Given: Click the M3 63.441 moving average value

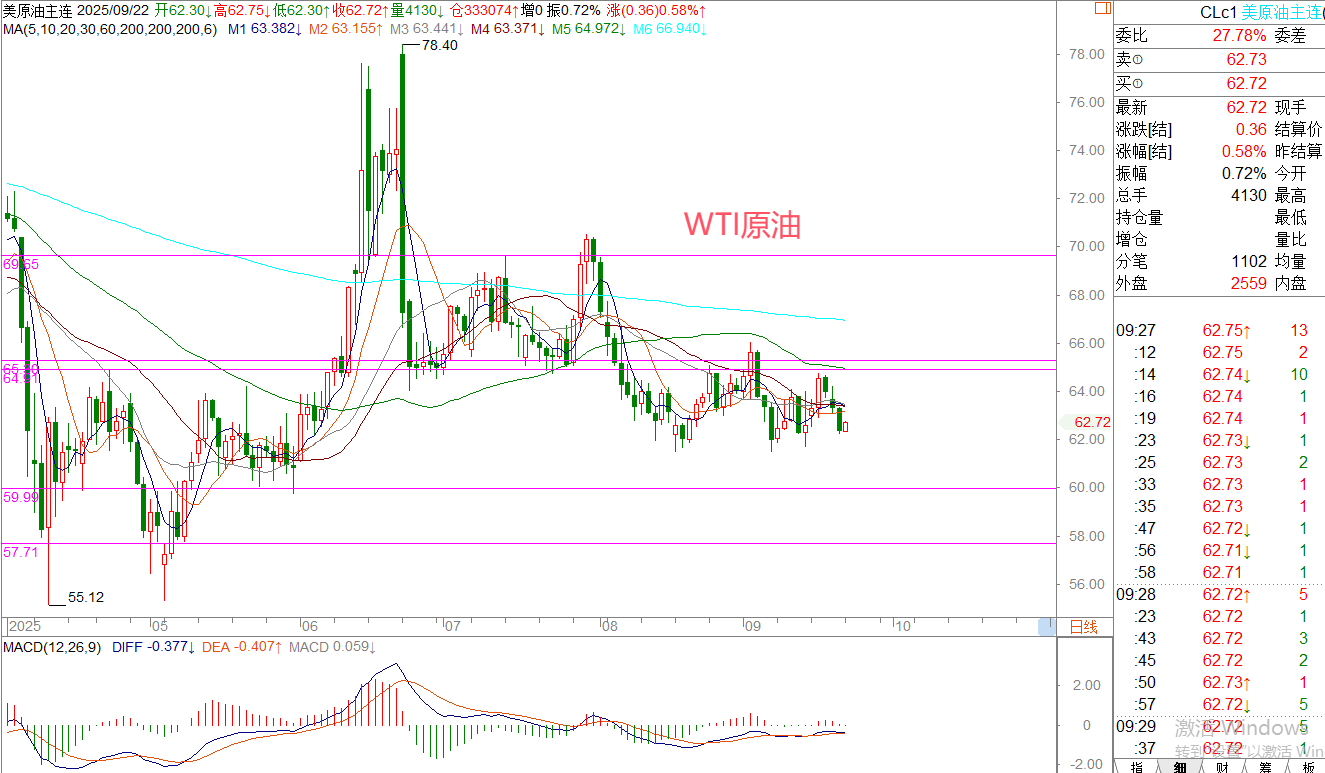Looking at the screenshot, I should (426, 29).
